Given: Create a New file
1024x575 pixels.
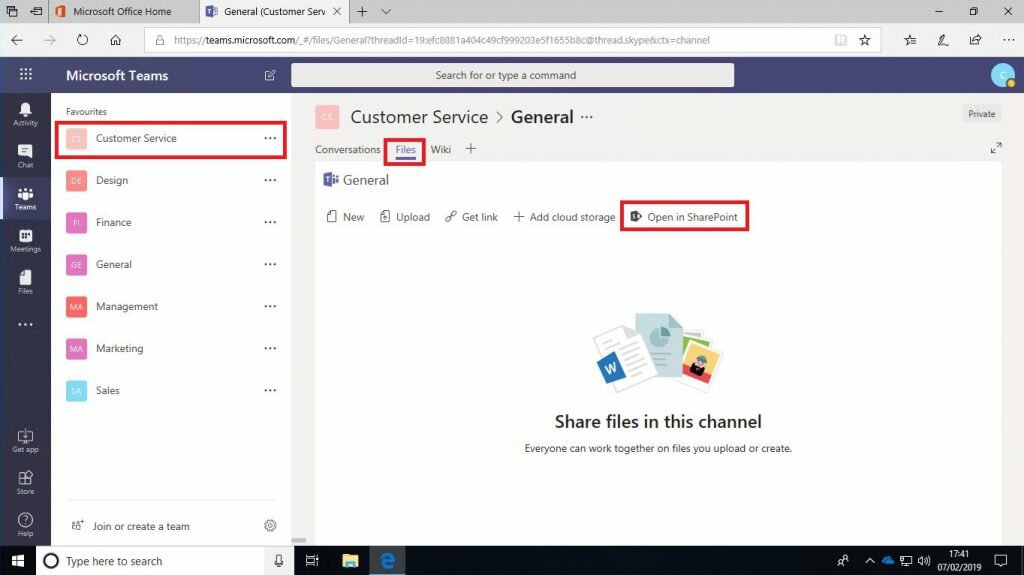Looking at the screenshot, I should [x=345, y=216].
